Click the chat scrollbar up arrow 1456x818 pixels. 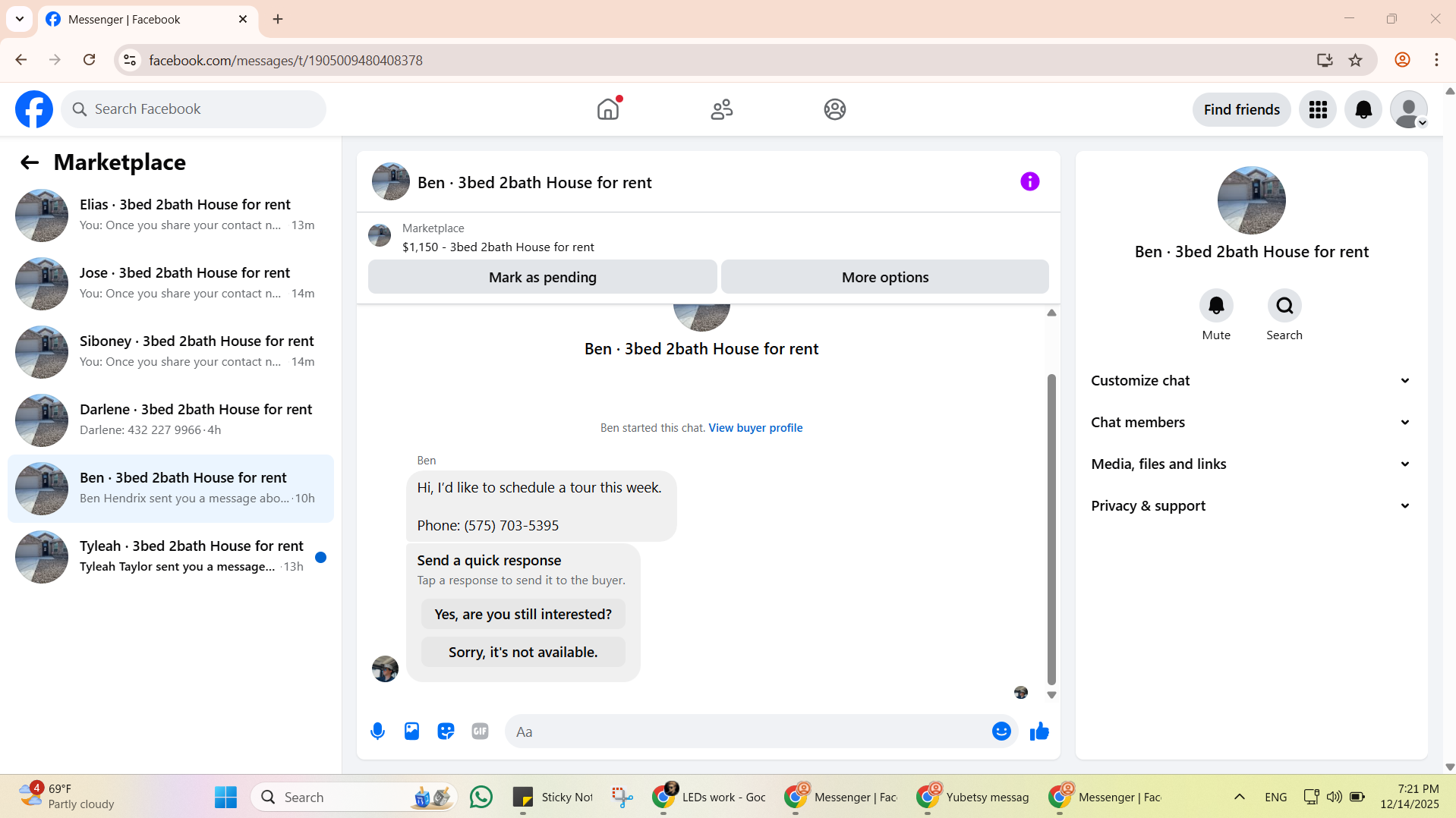(x=1051, y=313)
